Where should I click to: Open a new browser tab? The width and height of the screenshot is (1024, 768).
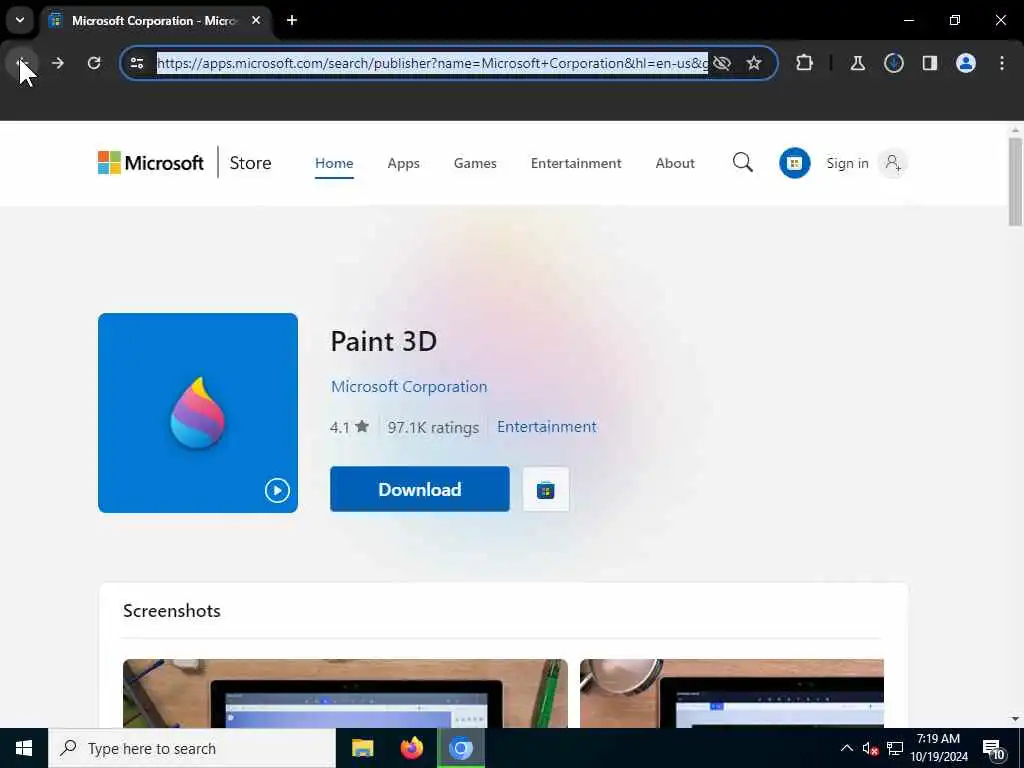coord(292,20)
